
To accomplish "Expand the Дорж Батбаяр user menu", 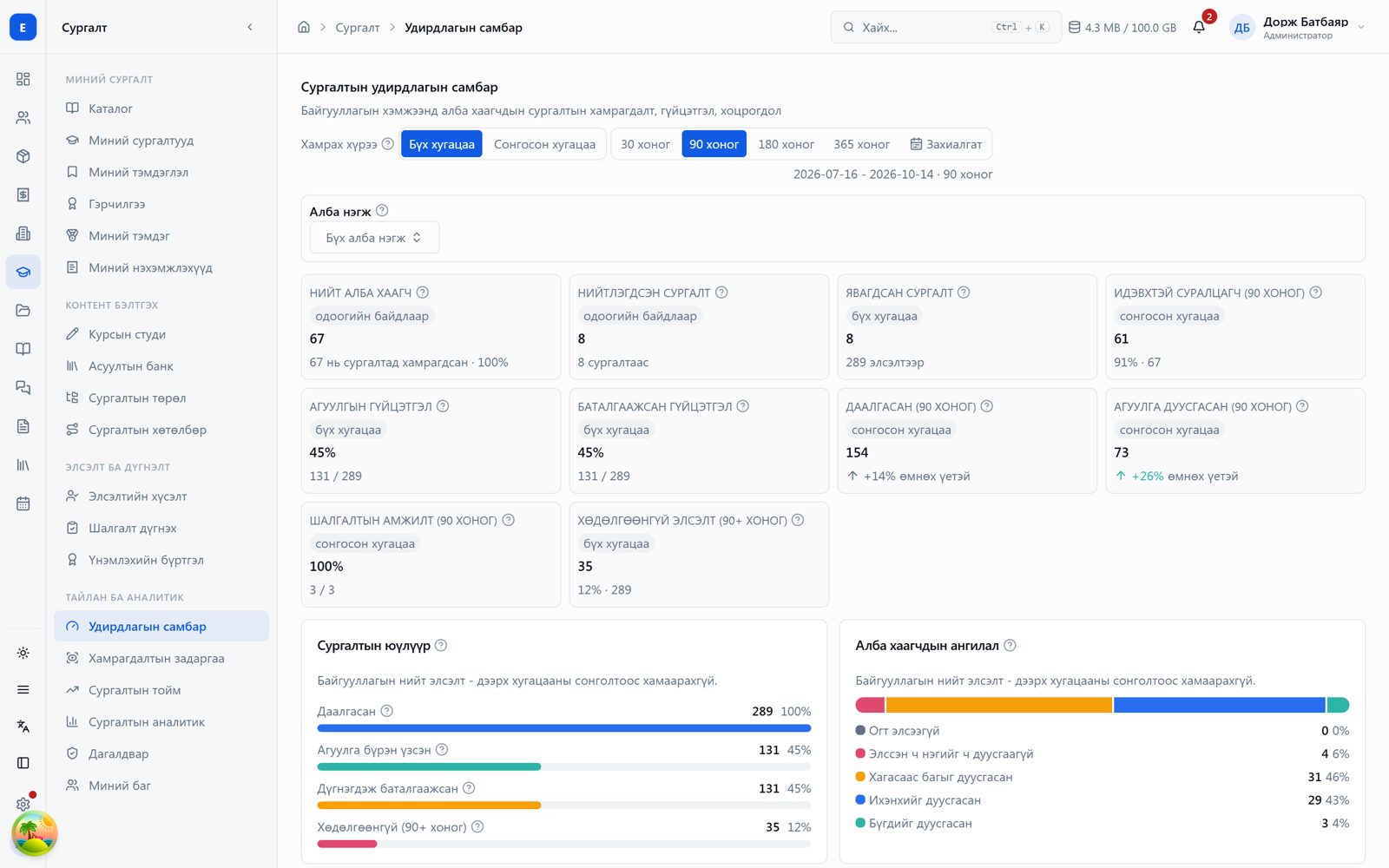I will (1298, 27).
